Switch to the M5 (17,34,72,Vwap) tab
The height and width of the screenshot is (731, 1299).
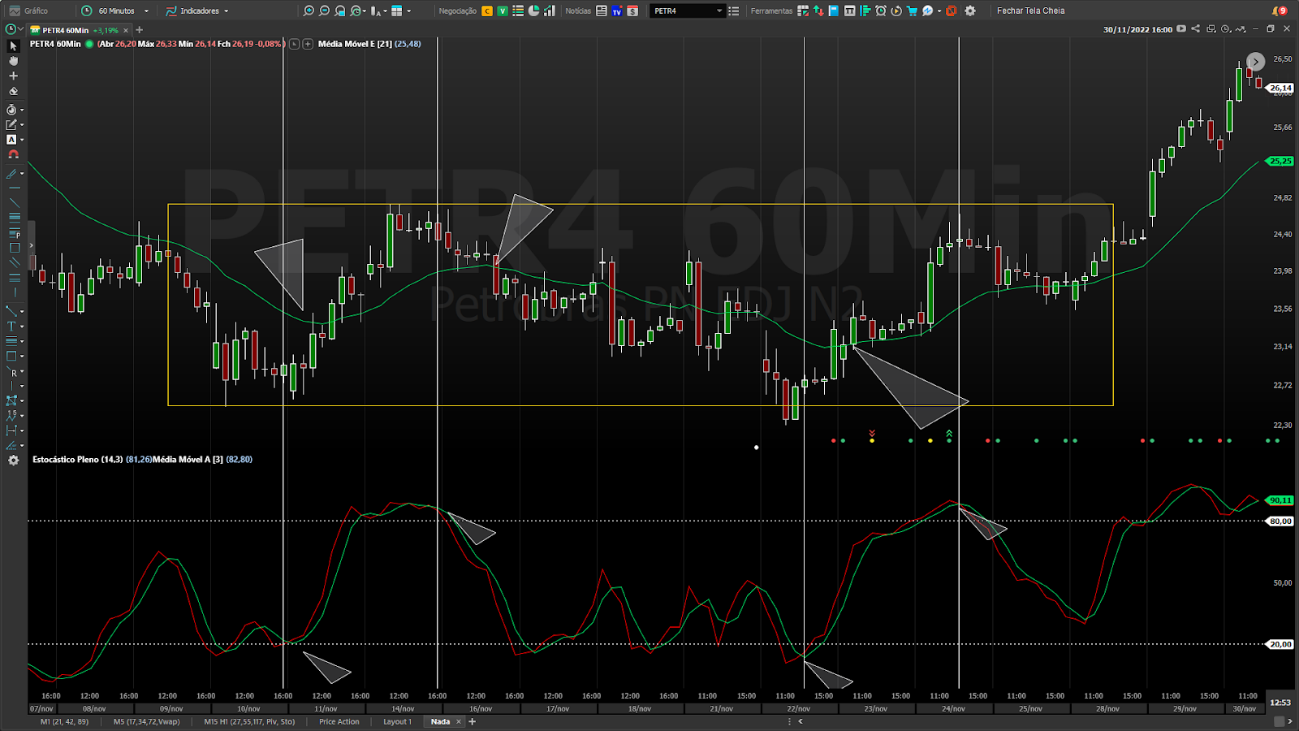tap(146, 721)
